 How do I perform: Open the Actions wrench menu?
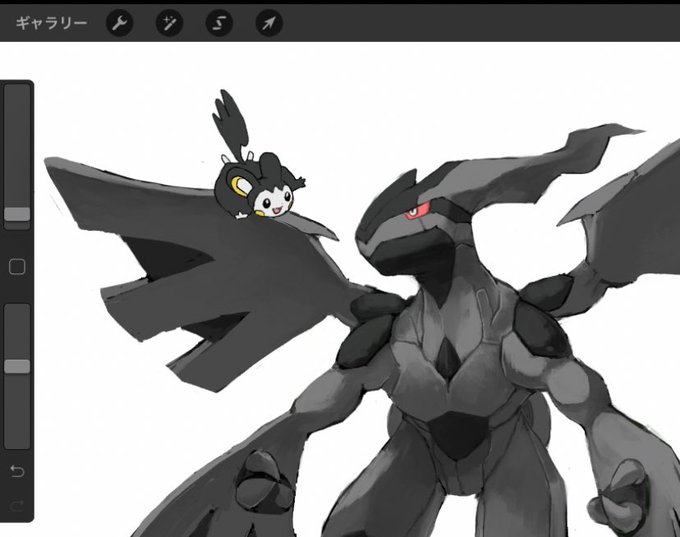[119, 23]
